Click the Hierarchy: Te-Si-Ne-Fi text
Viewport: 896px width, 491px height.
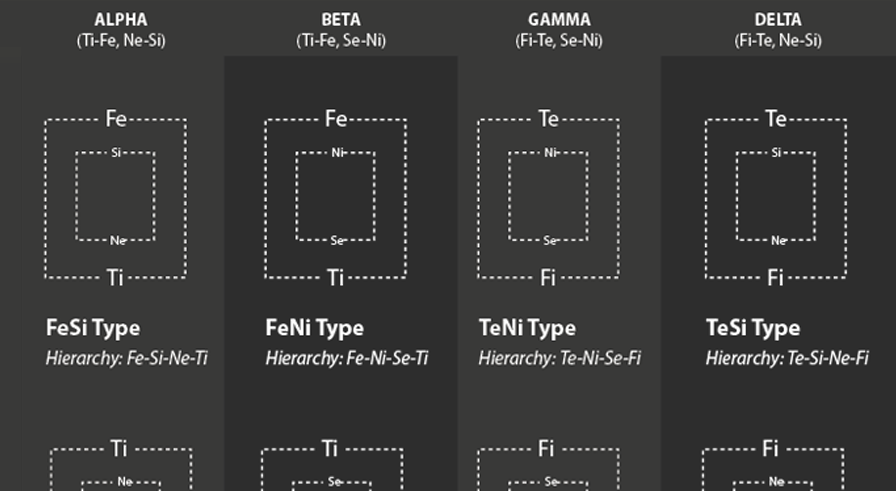pos(787,358)
